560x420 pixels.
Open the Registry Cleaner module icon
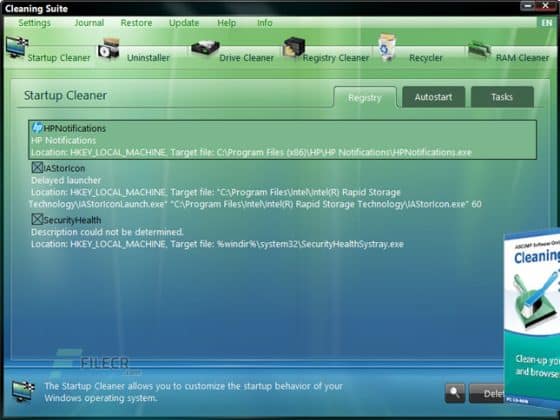[294, 48]
